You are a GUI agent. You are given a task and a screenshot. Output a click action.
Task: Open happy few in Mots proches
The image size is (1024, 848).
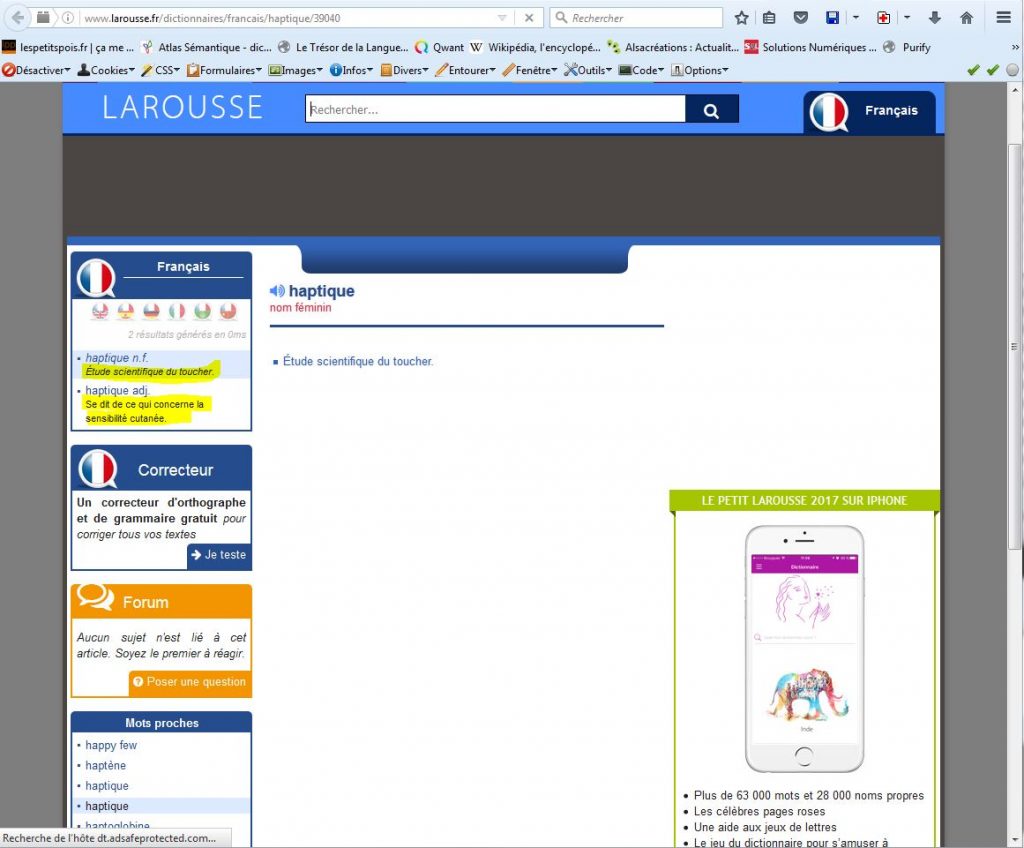(x=111, y=745)
